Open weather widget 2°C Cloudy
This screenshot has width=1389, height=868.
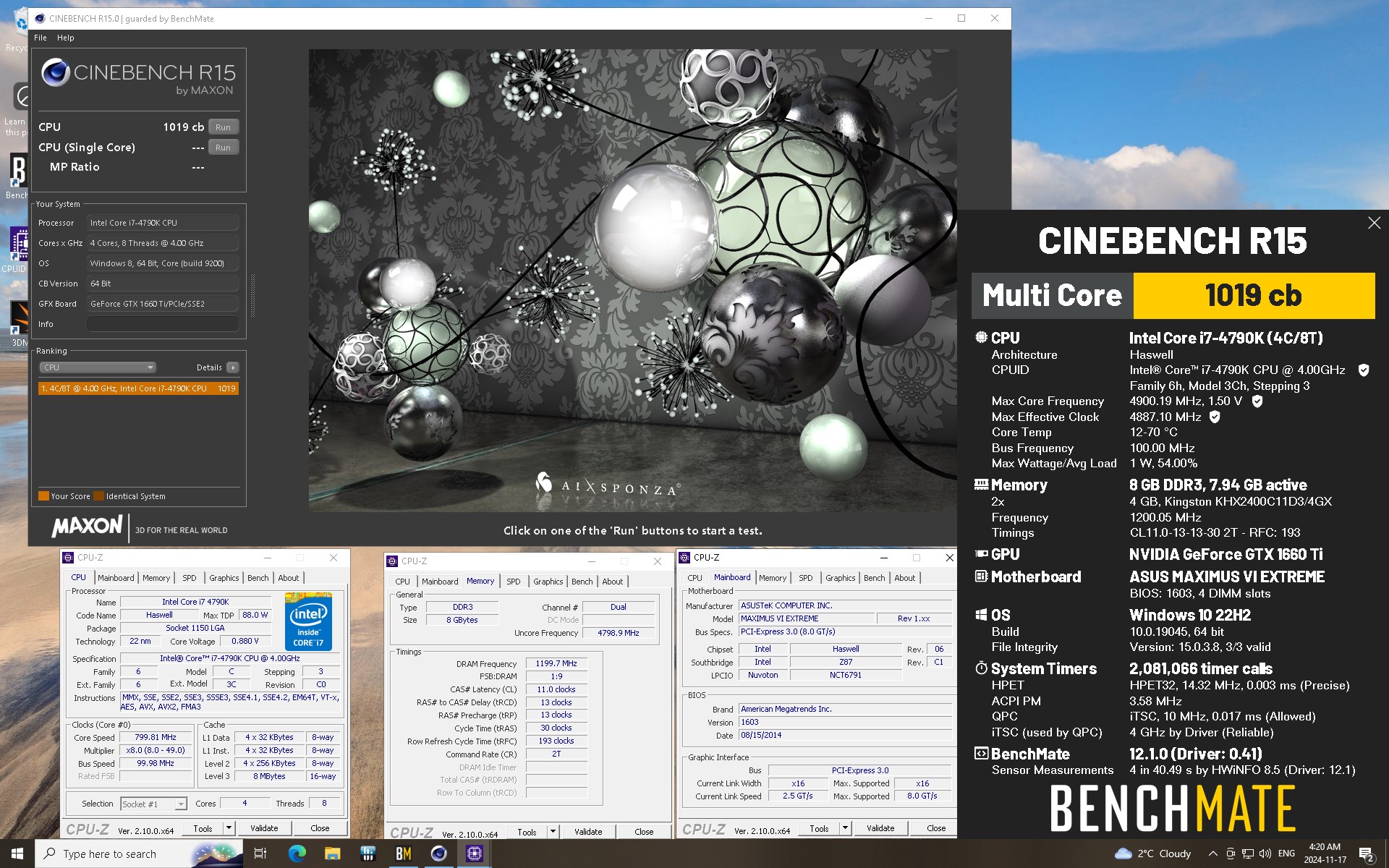1152,854
